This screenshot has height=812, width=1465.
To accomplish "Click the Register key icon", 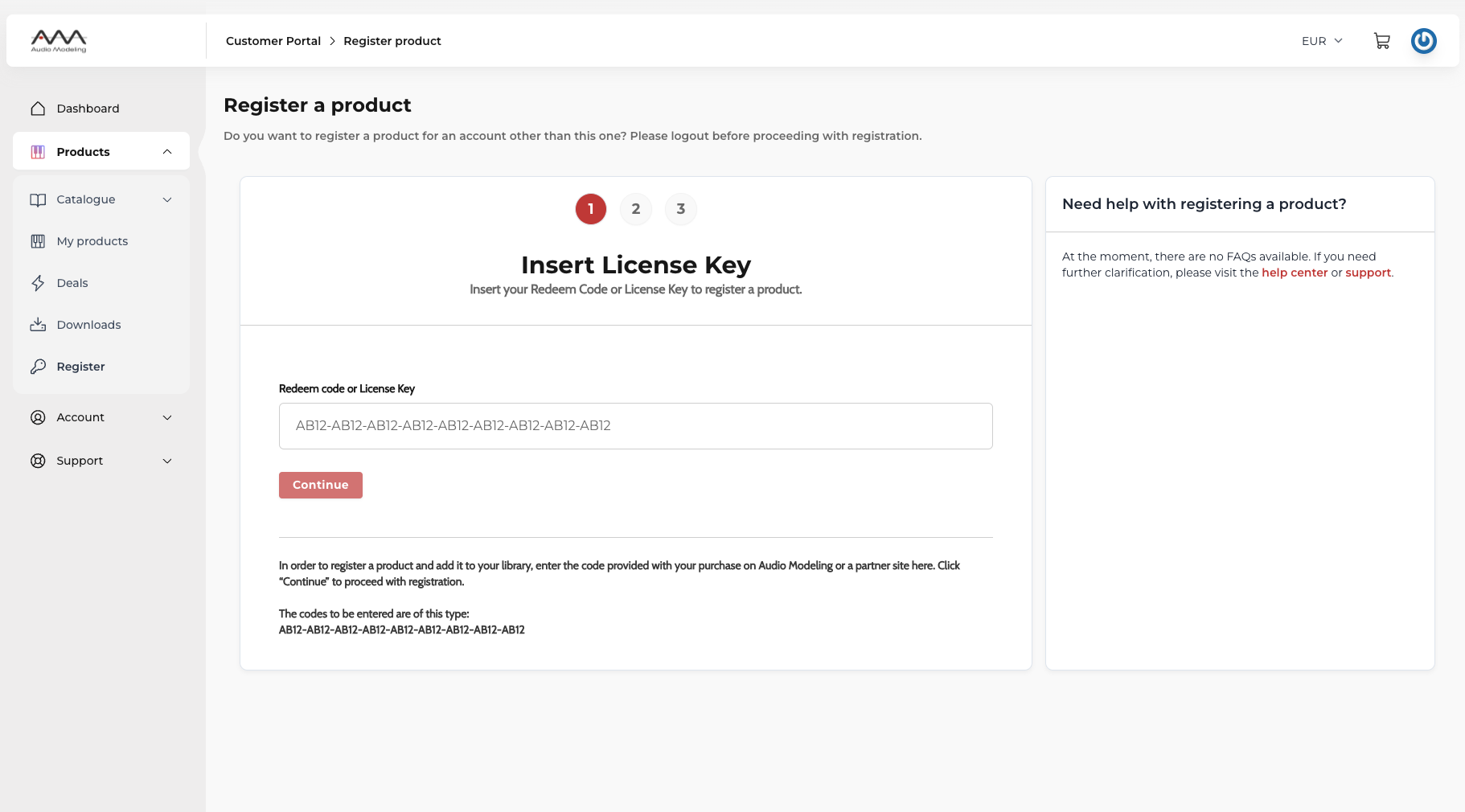I will tap(38, 367).
